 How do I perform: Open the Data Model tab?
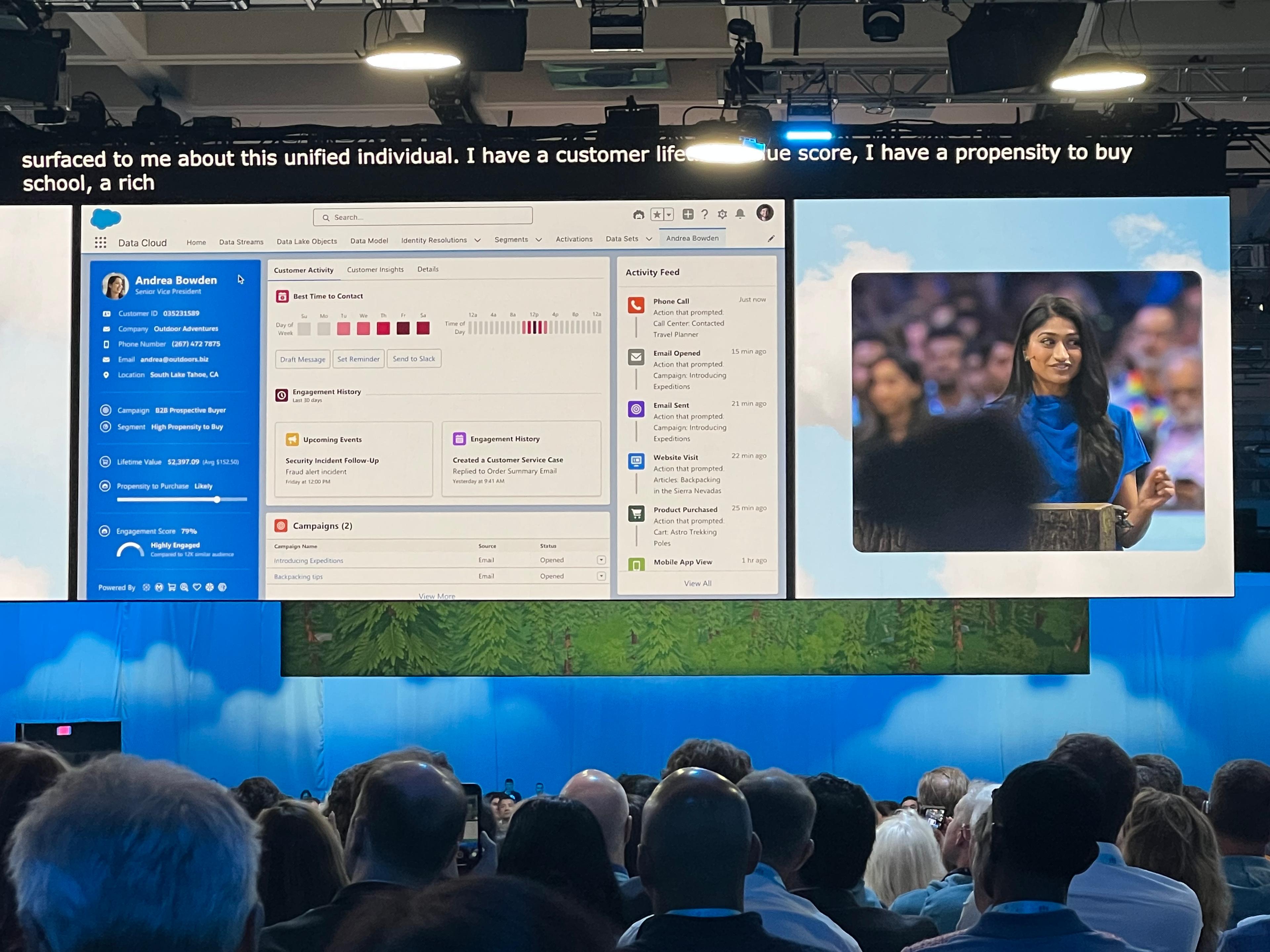click(x=369, y=241)
